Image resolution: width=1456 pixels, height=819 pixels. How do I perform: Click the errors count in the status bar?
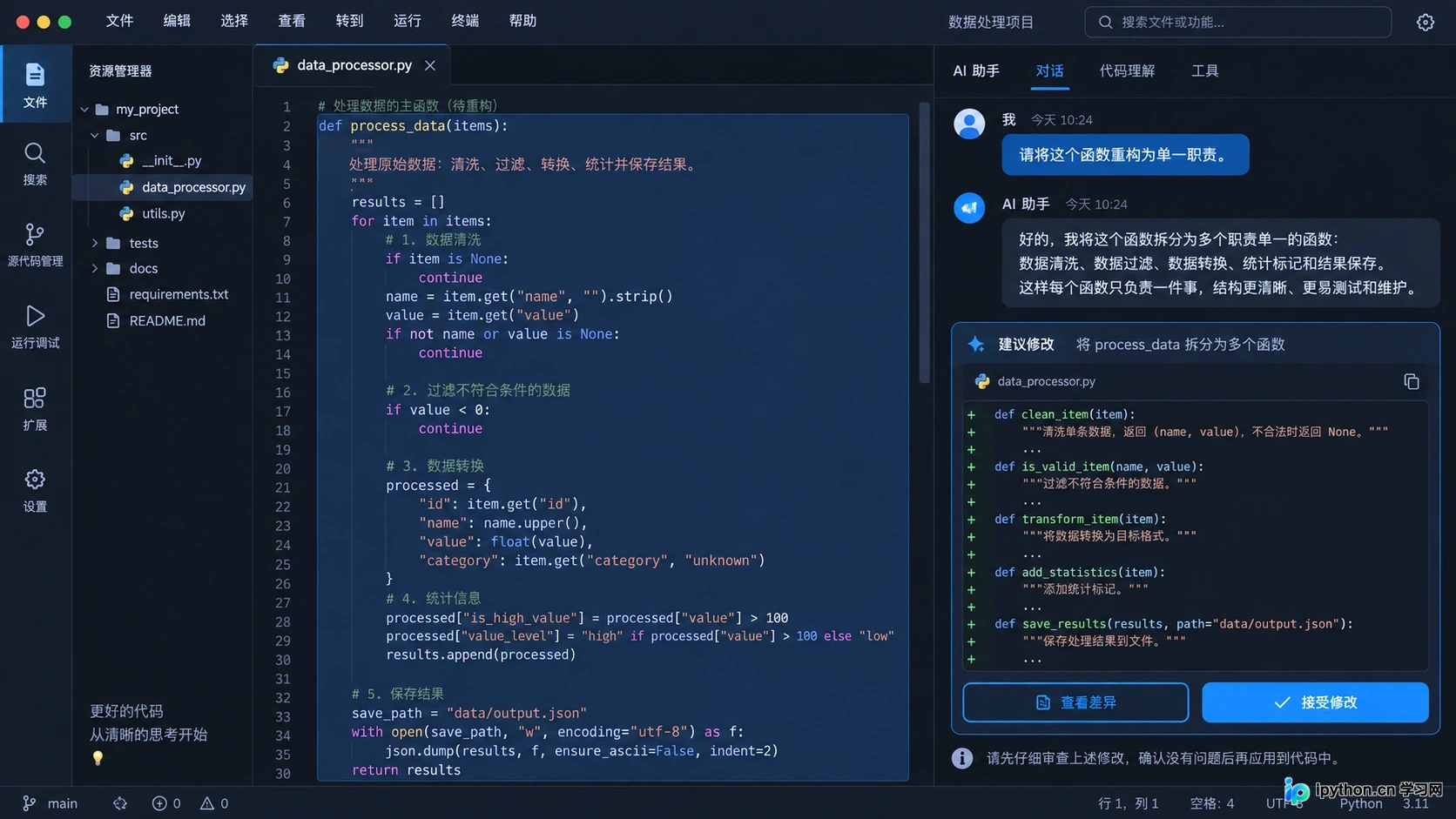pos(166,803)
